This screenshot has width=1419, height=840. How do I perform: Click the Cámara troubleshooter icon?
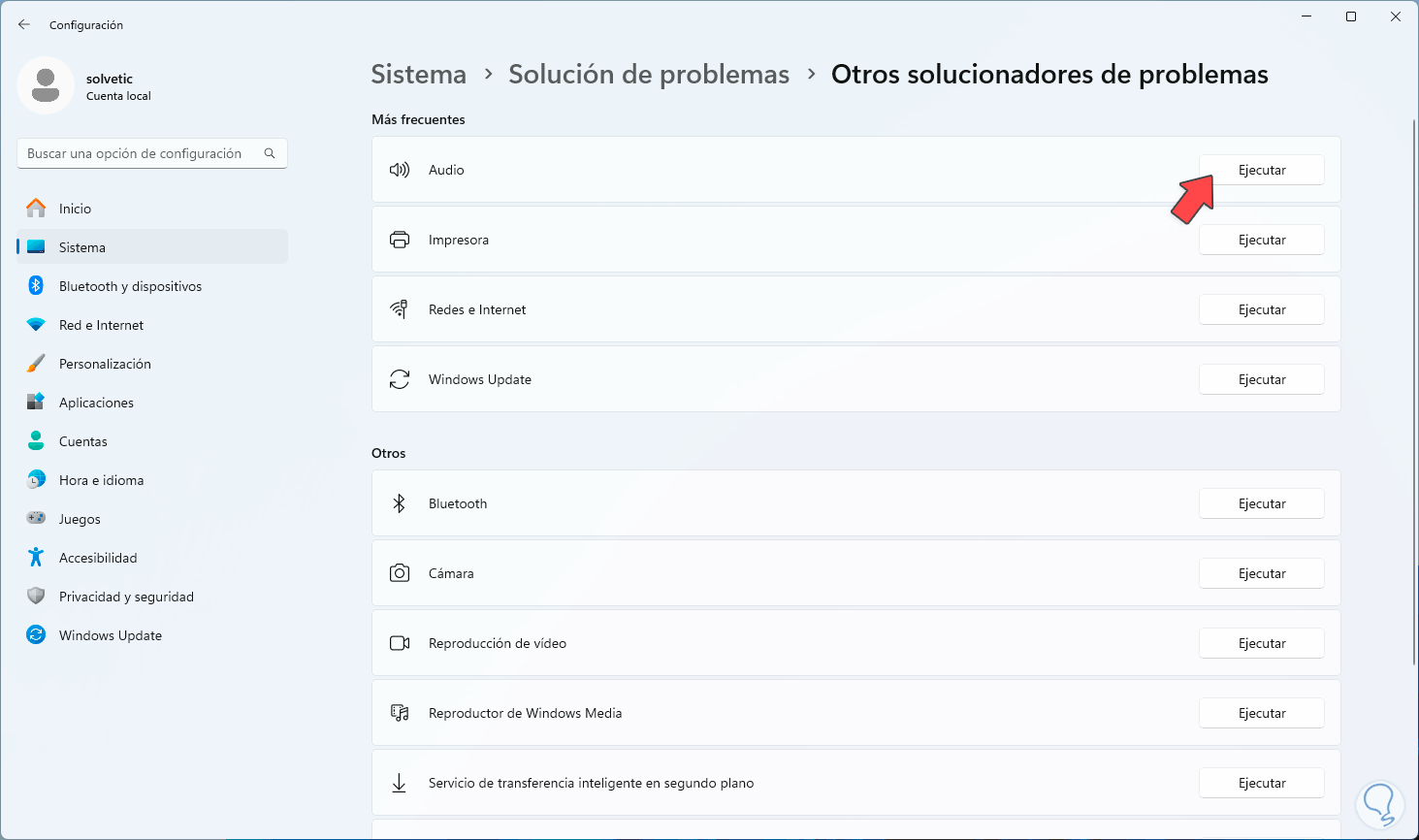coord(400,573)
